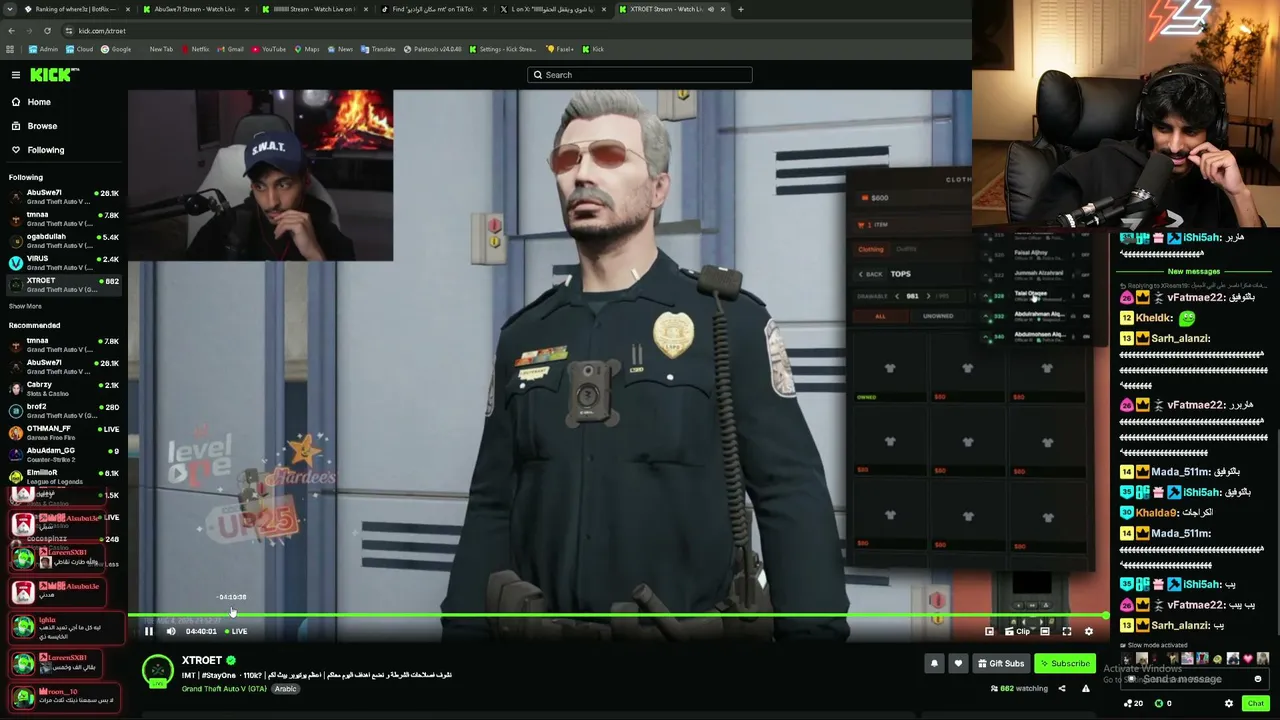This screenshot has height=720, width=1280.
Task: Open video player settings gear
Action: click(x=1089, y=631)
